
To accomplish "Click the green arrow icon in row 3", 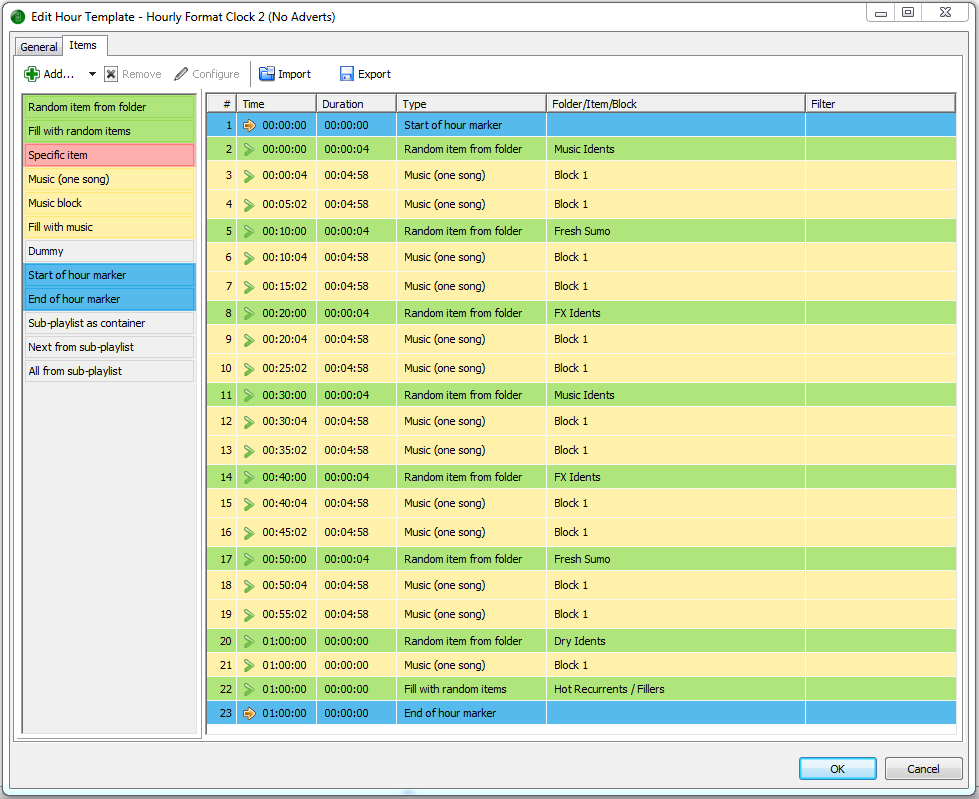I will (249, 176).
